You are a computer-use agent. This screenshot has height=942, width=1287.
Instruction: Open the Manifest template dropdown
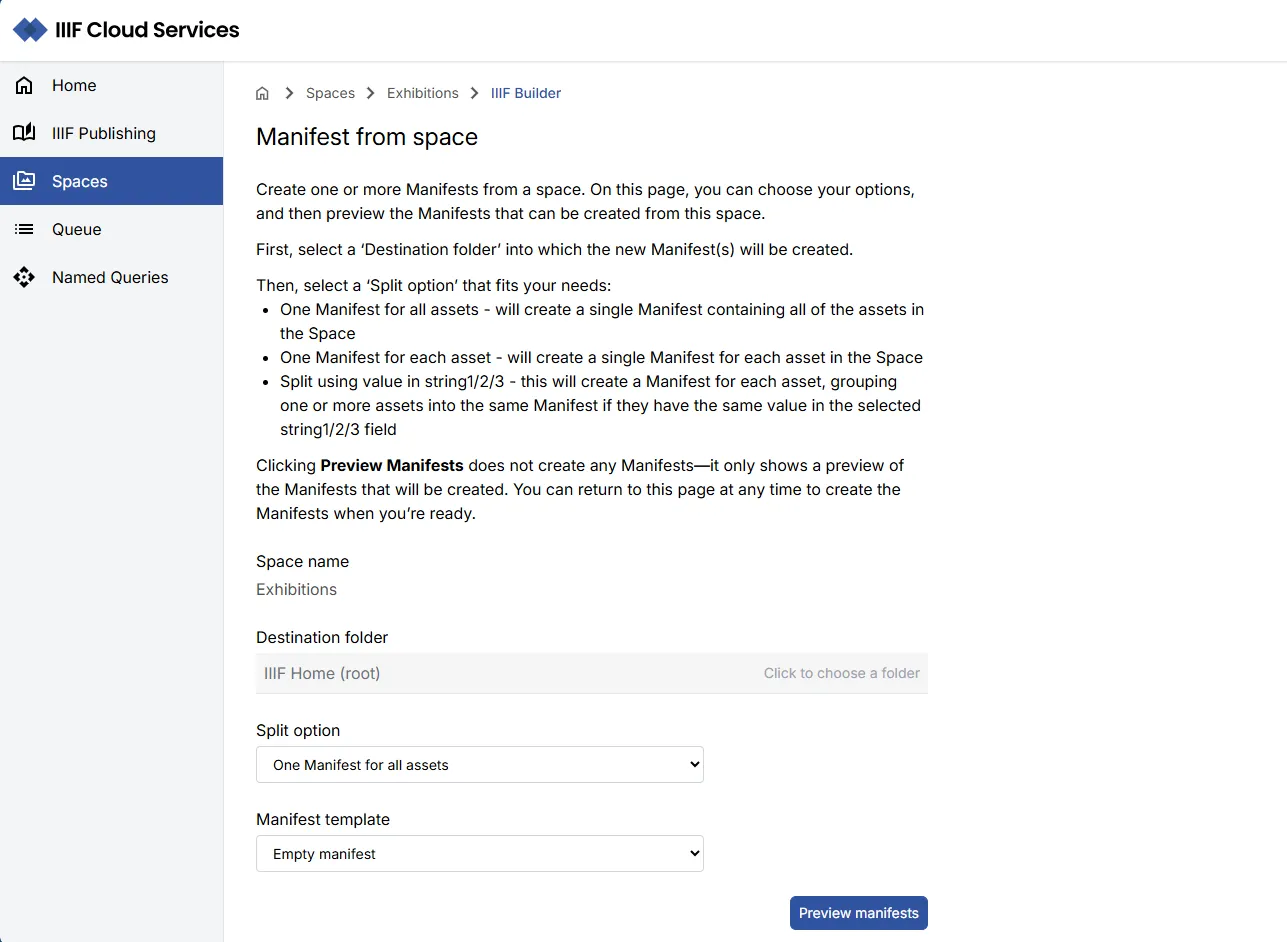(480, 854)
